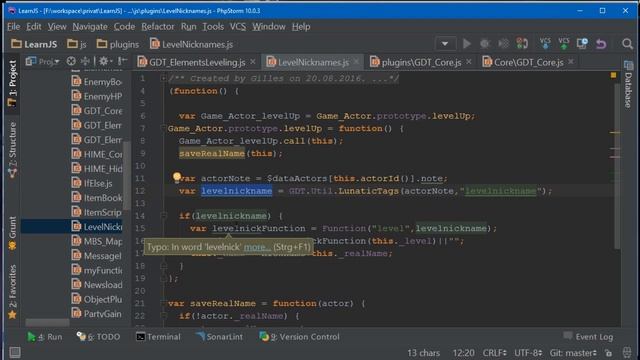Open the Edit menu
The image size is (640, 360).
(34, 27)
